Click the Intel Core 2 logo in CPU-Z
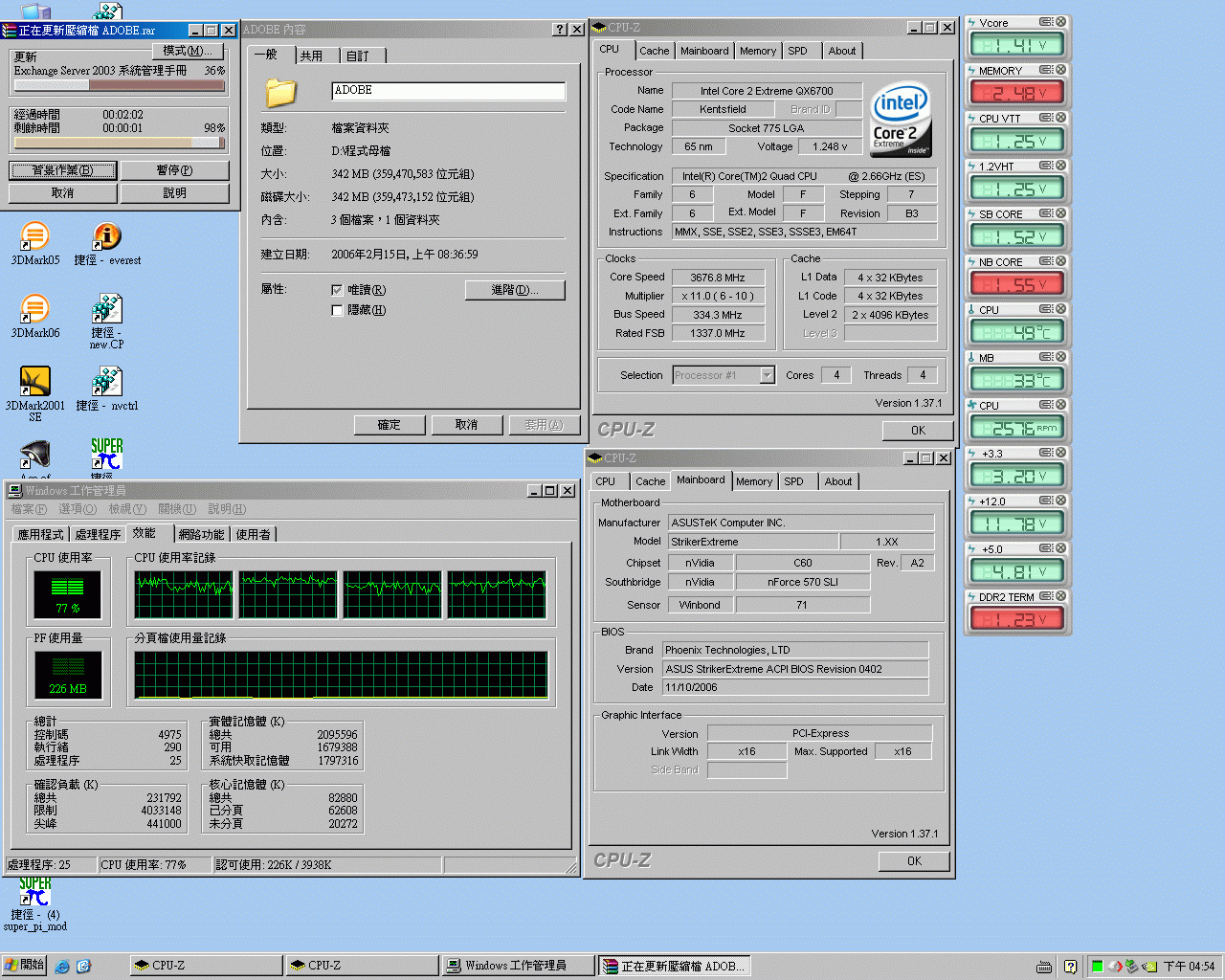The image size is (1225, 980). coord(900,119)
